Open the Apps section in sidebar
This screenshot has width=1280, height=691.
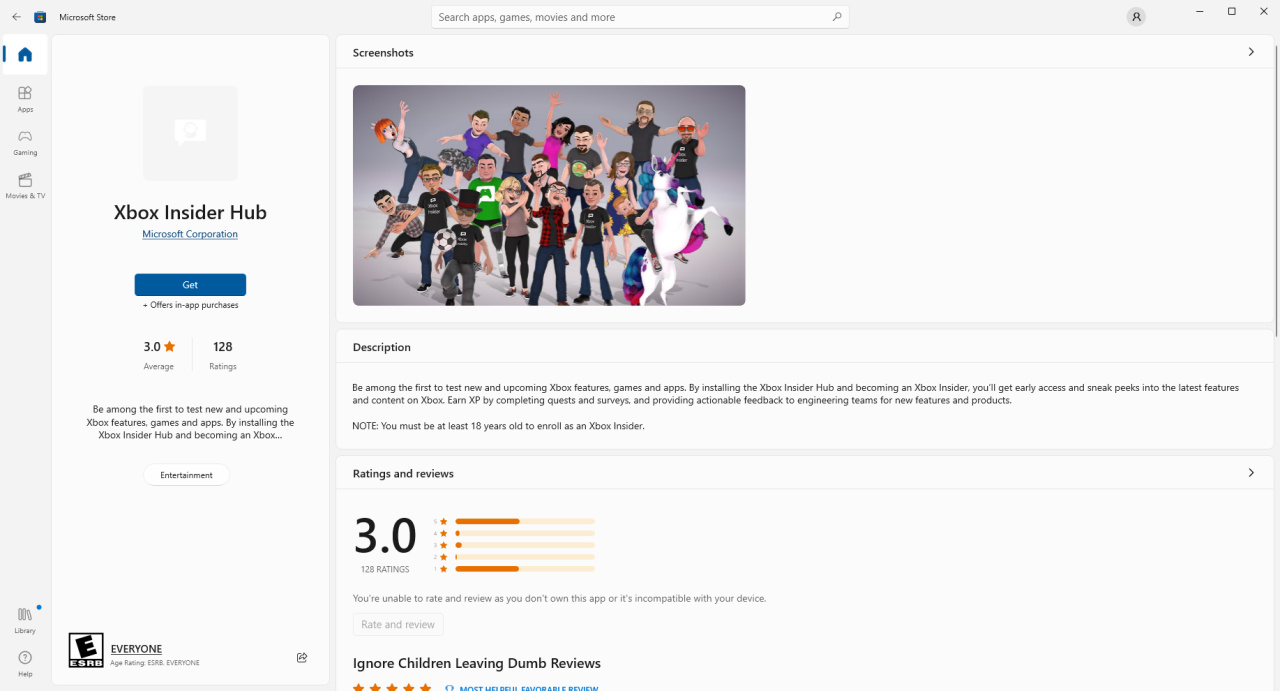point(25,99)
